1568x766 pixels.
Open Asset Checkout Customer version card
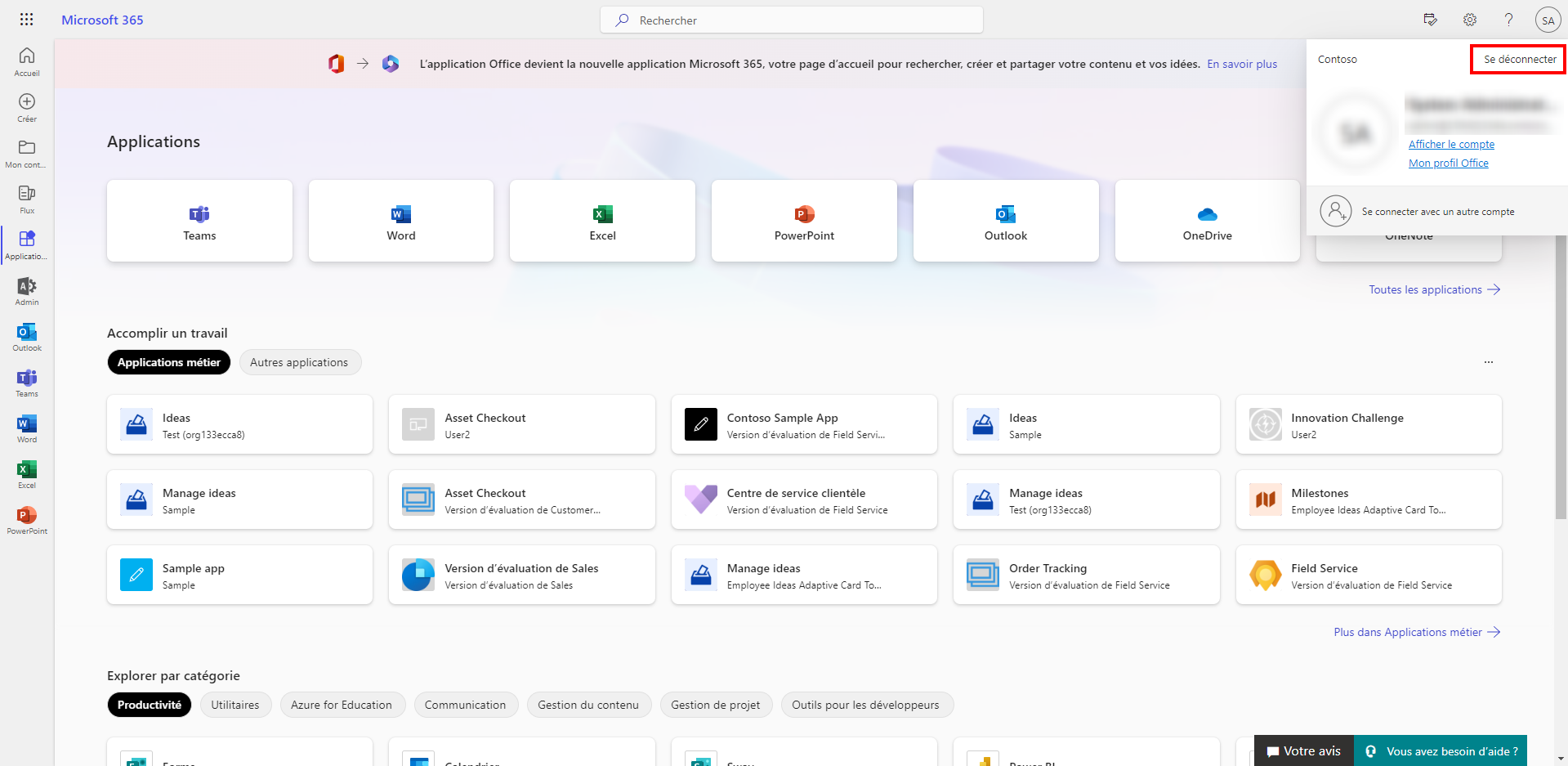click(x=522, y=499)
